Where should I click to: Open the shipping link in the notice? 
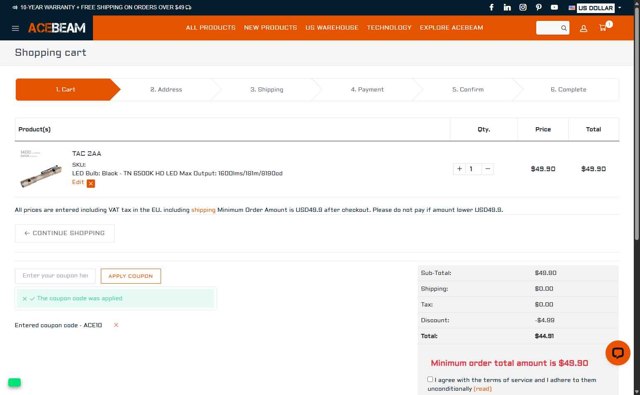point(203,210)
